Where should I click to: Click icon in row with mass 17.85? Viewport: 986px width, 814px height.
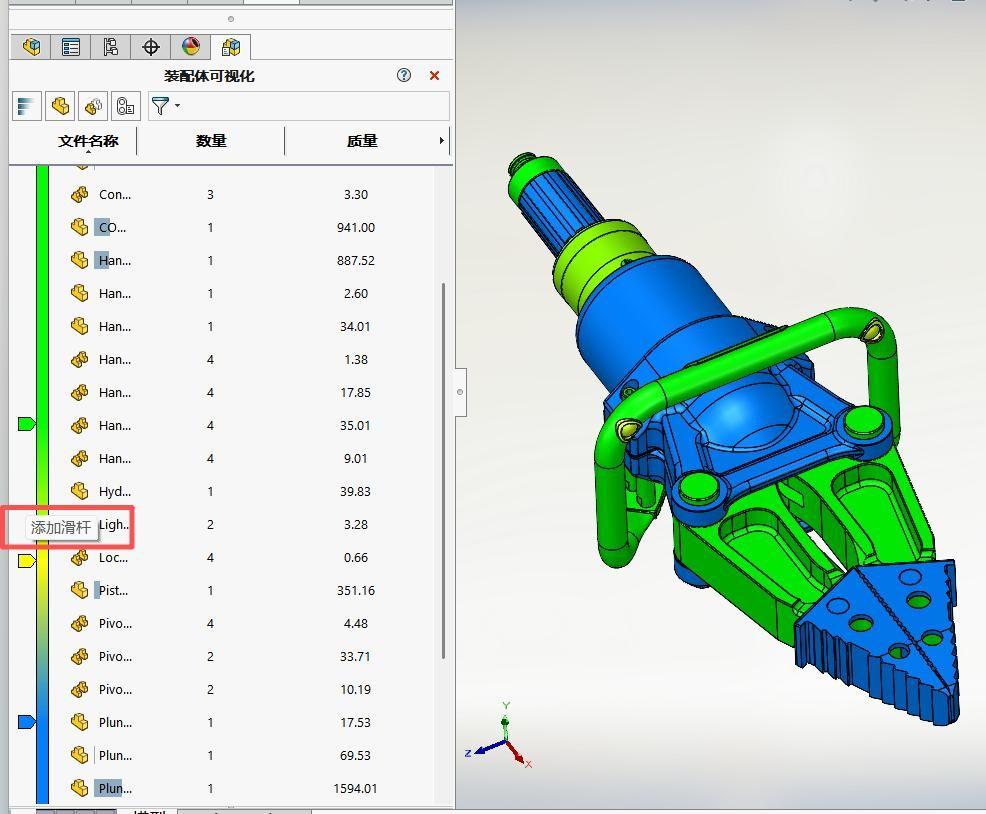pyautogui.click(x=79, y=393)
